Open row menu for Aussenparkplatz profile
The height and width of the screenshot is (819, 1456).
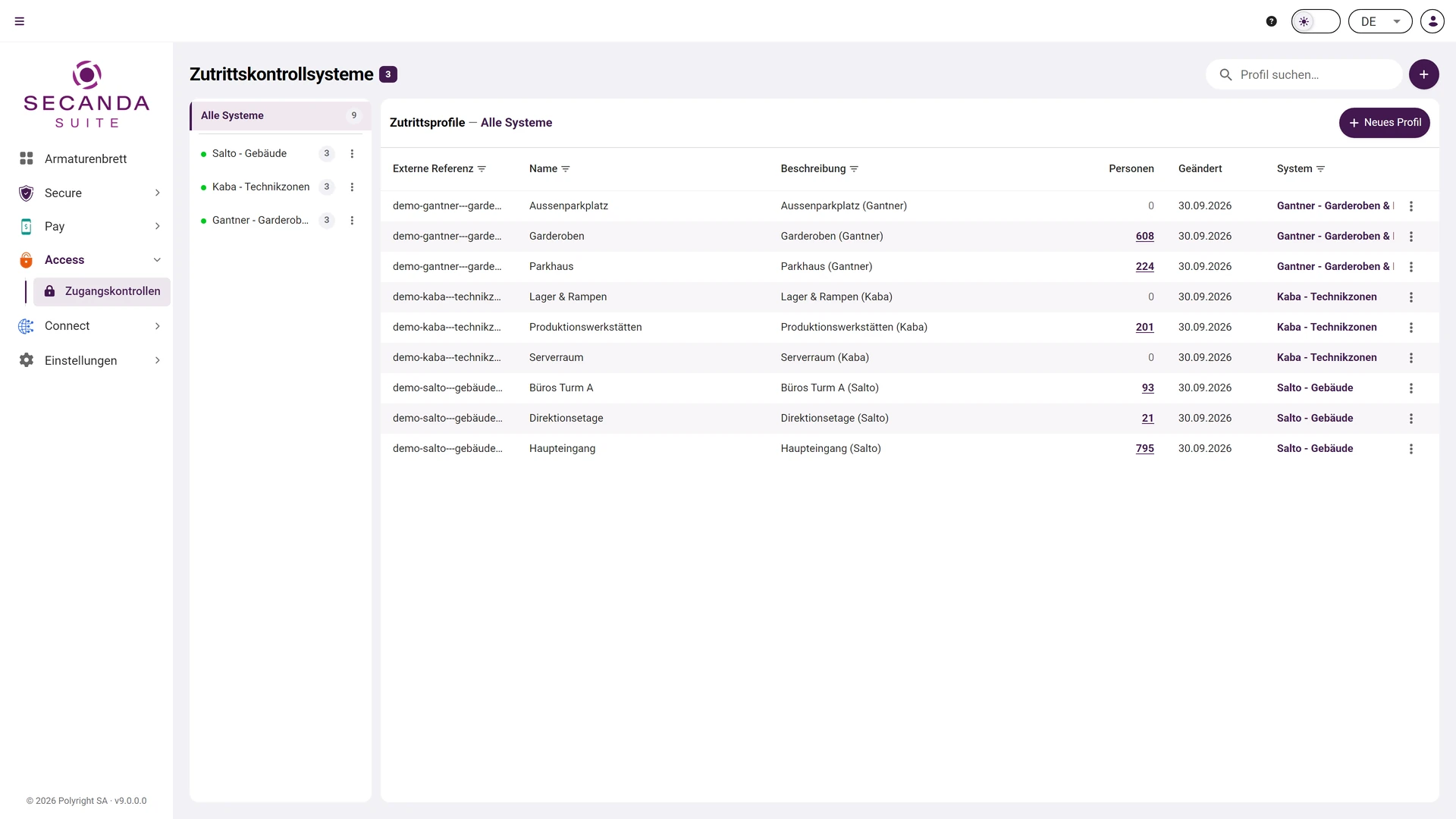tap(1411, 206)
